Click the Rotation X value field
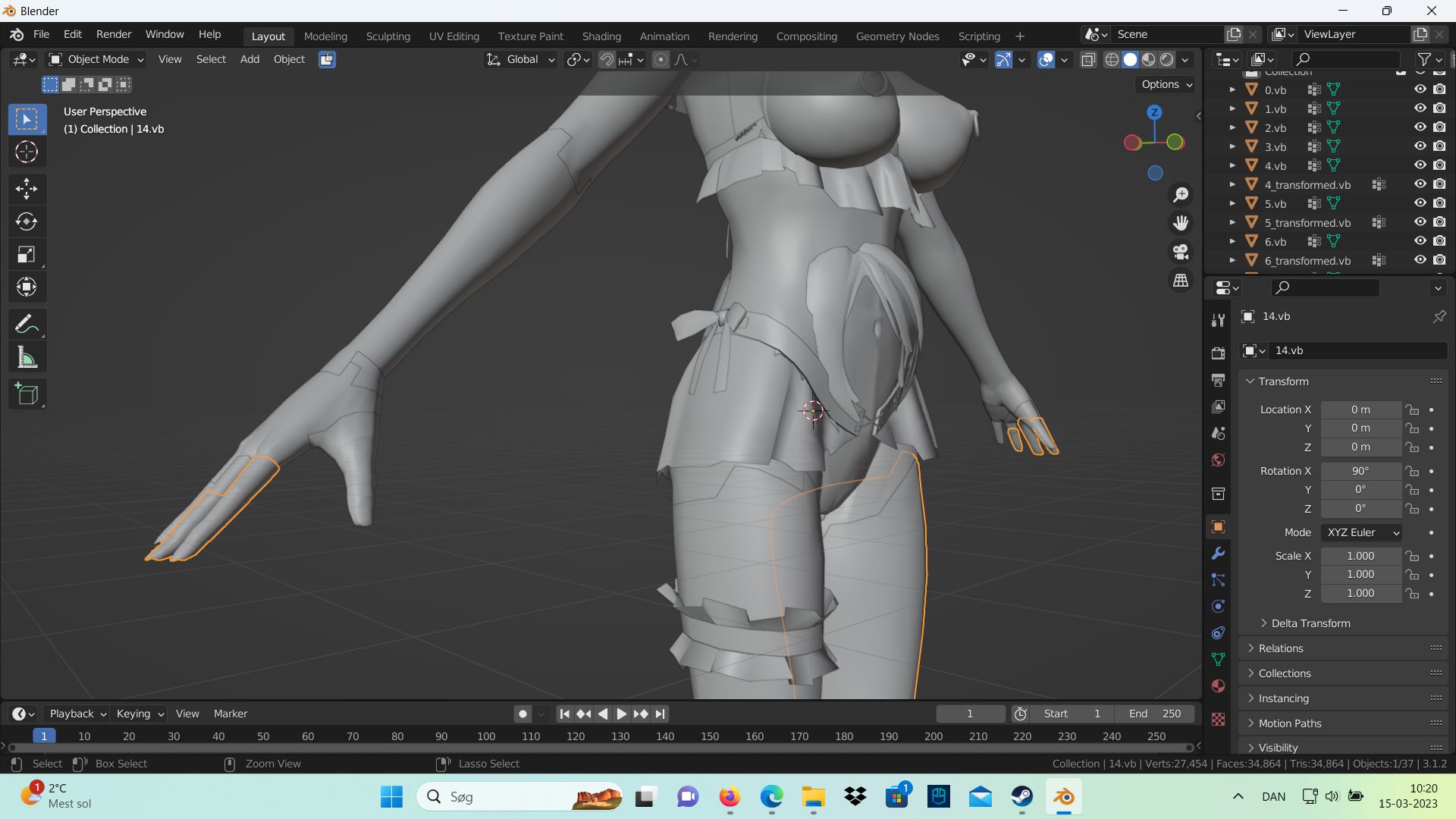This screenshot has width=1456, height=819. (1360, 472)
